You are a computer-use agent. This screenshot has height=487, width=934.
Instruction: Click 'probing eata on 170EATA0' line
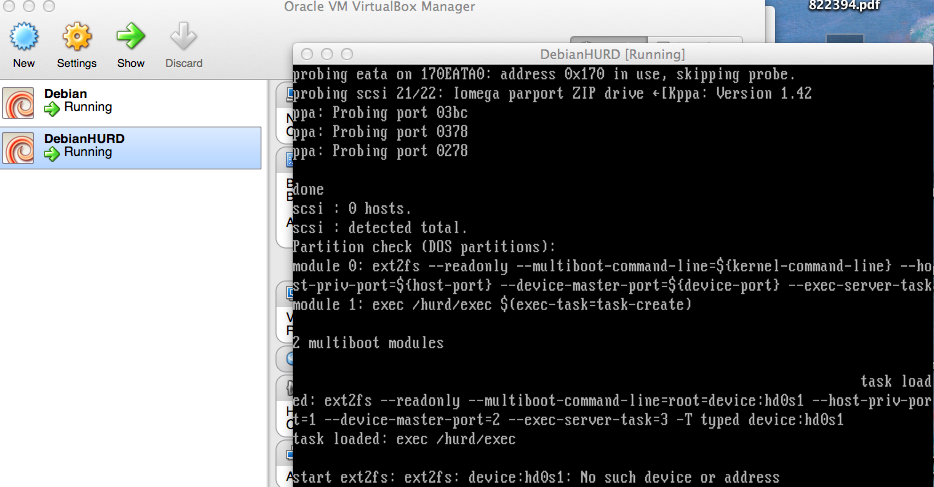click(x=544, y=74)
